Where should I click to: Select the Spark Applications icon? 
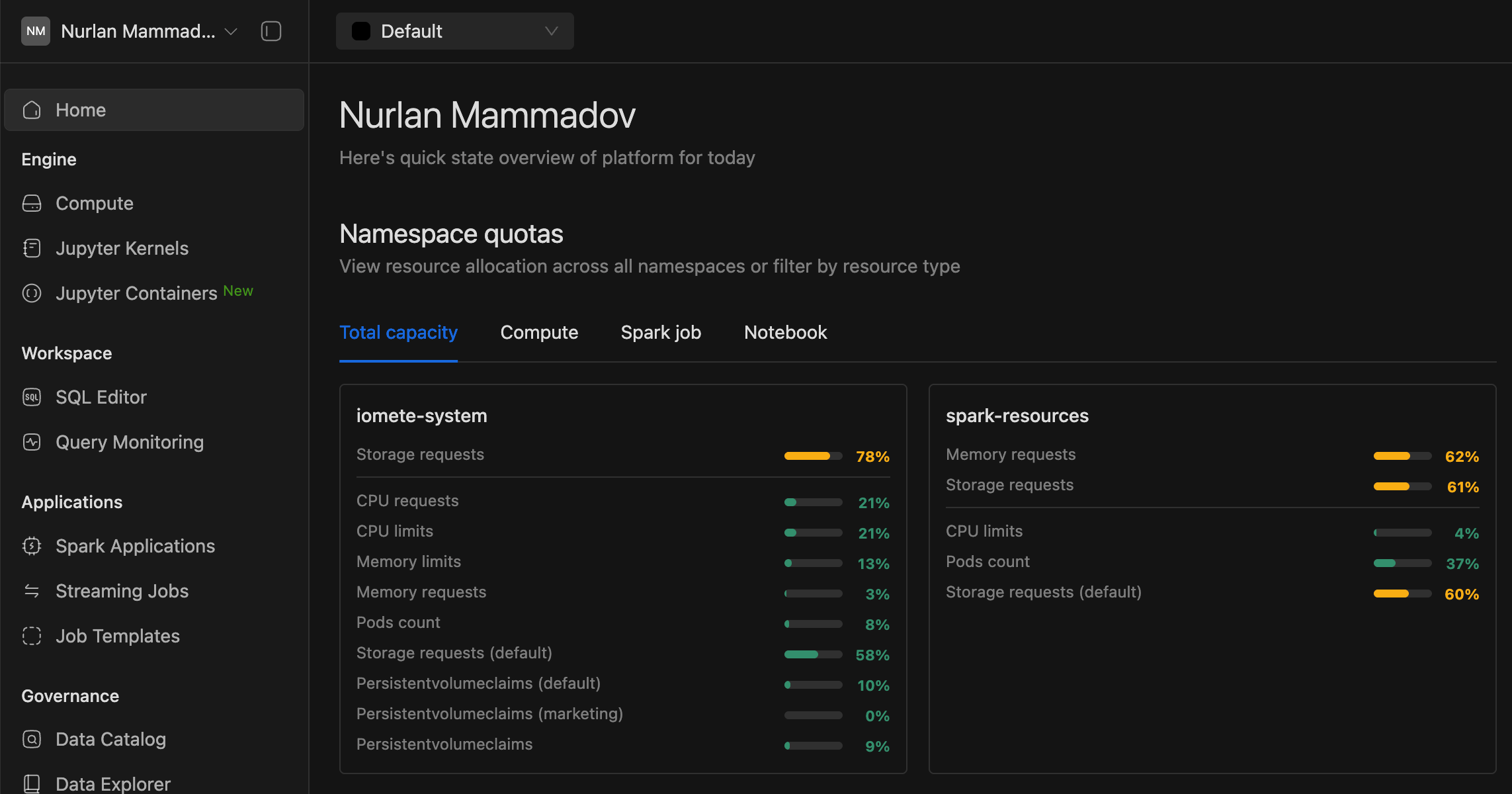(x=31, y=546)
